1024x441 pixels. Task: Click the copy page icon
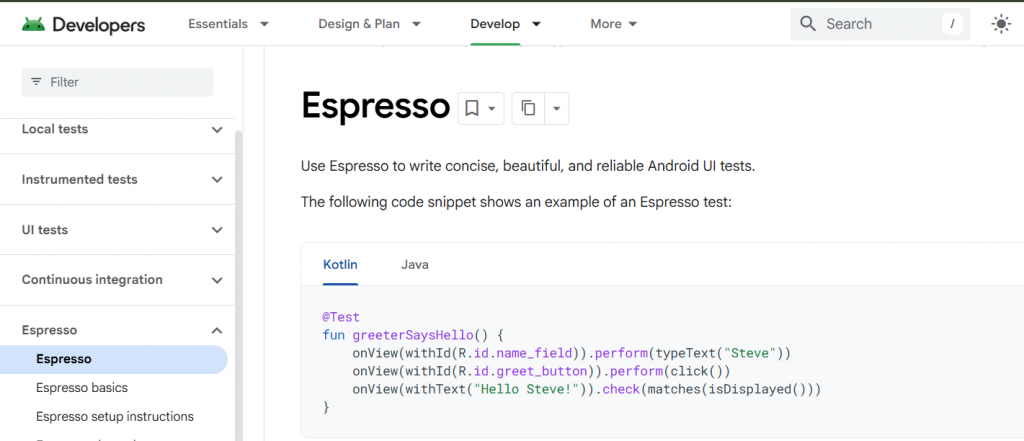pyautogui.click(x=528, y=108)
